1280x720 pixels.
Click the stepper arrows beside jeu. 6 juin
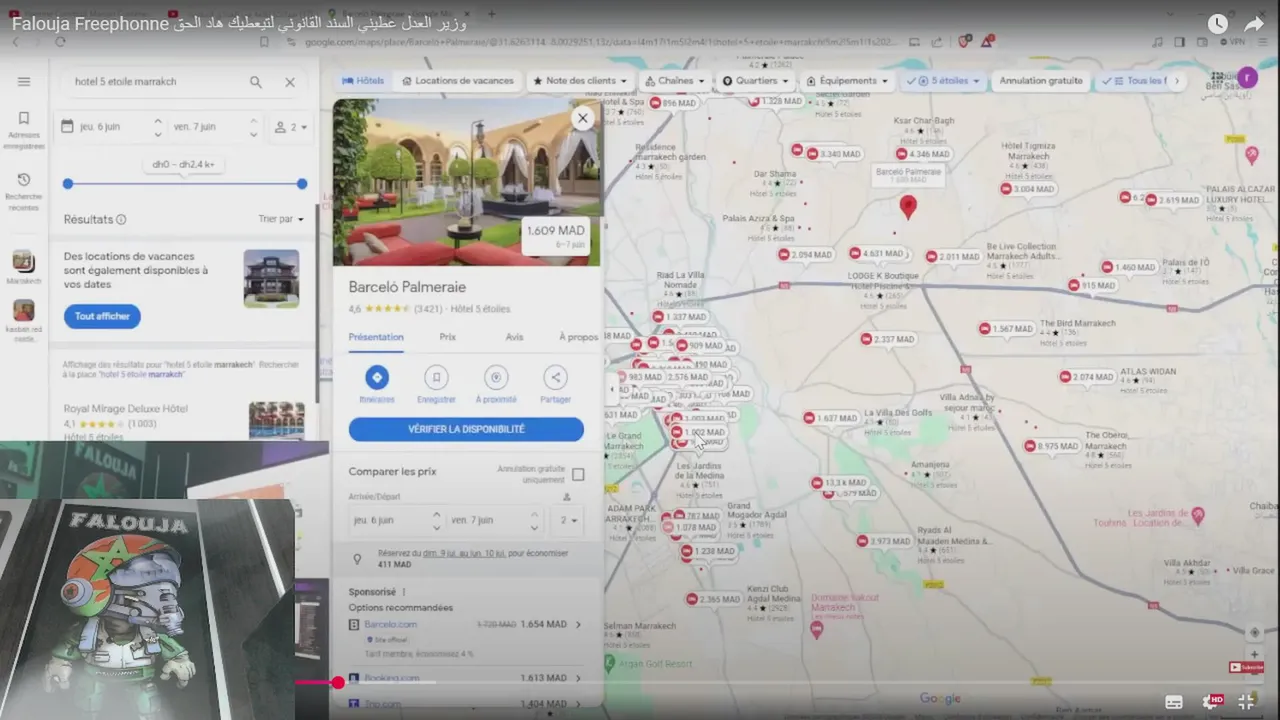(x=157, y=127)
